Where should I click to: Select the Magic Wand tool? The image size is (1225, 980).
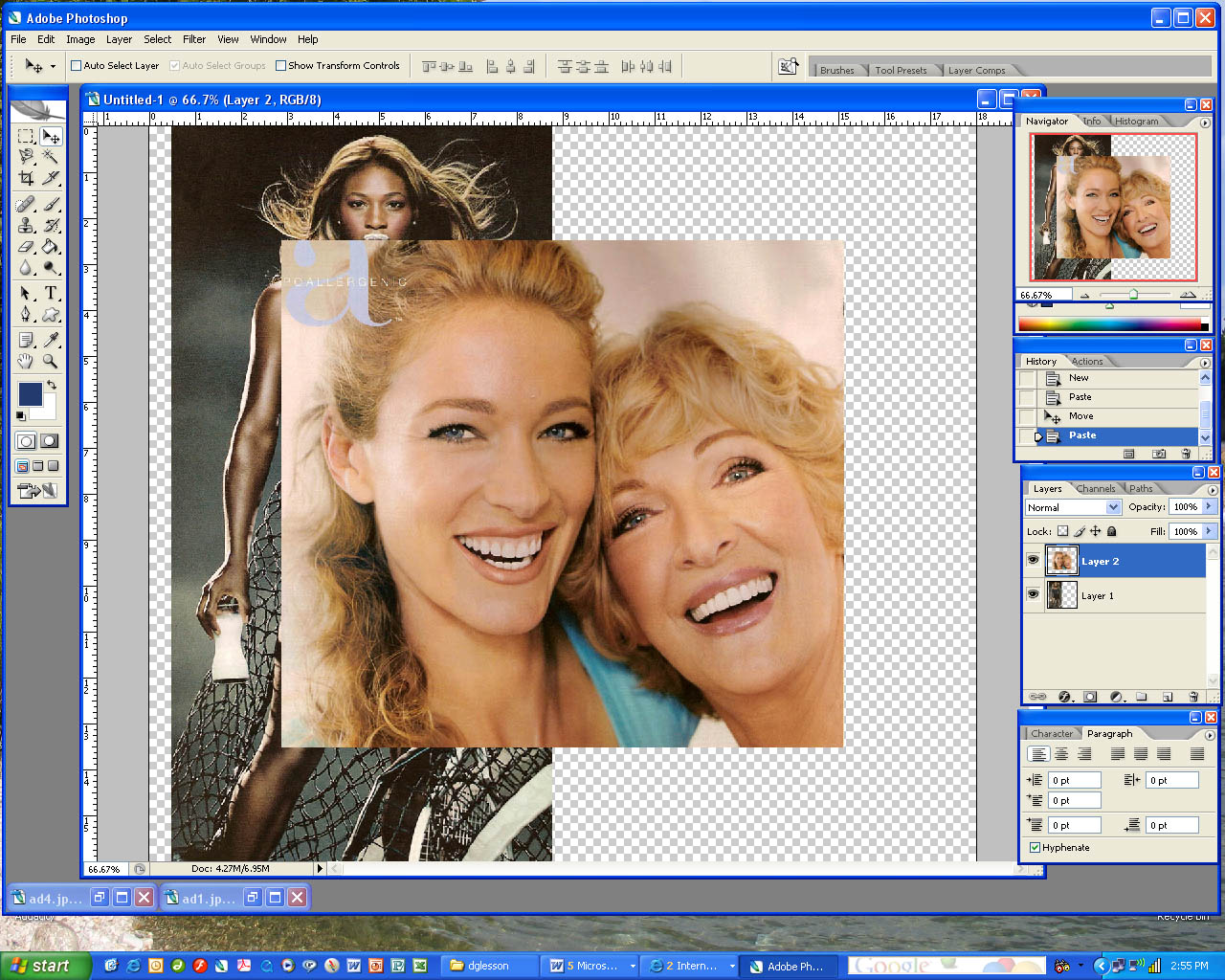click(51, 157)
